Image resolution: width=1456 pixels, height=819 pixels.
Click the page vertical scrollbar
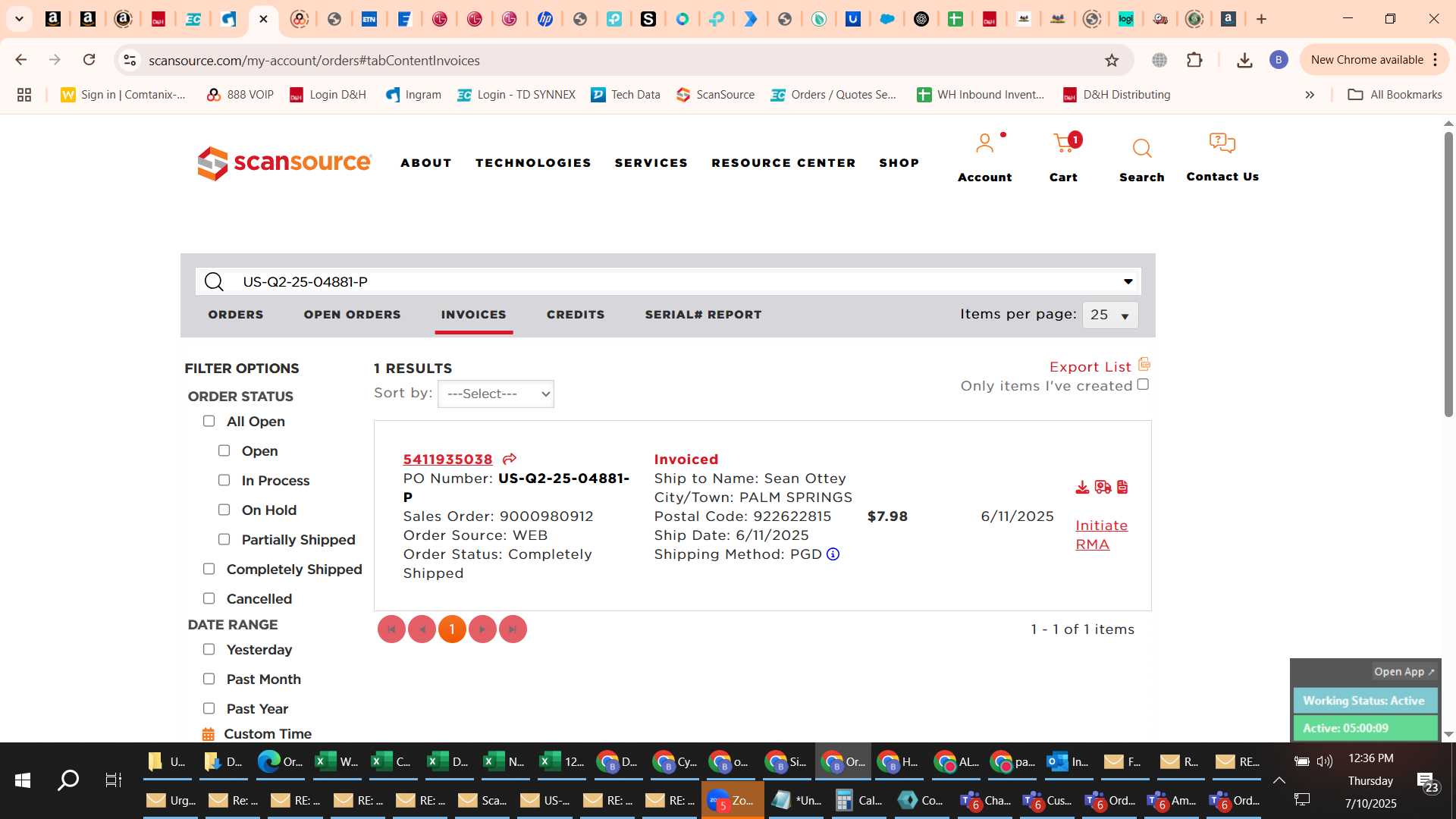point(1448,273)
